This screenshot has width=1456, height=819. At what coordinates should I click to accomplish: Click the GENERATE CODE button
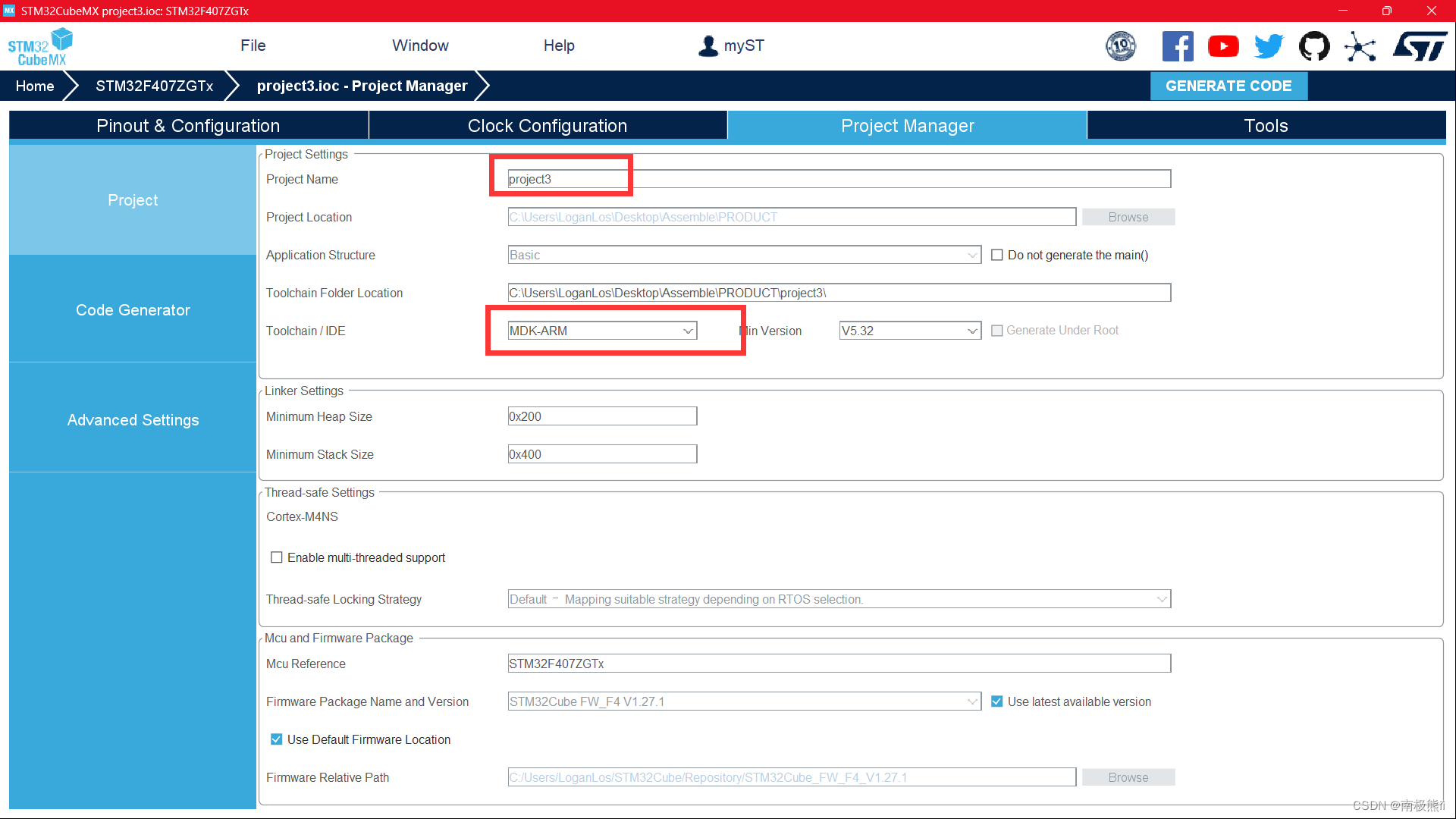[1228, 86]
